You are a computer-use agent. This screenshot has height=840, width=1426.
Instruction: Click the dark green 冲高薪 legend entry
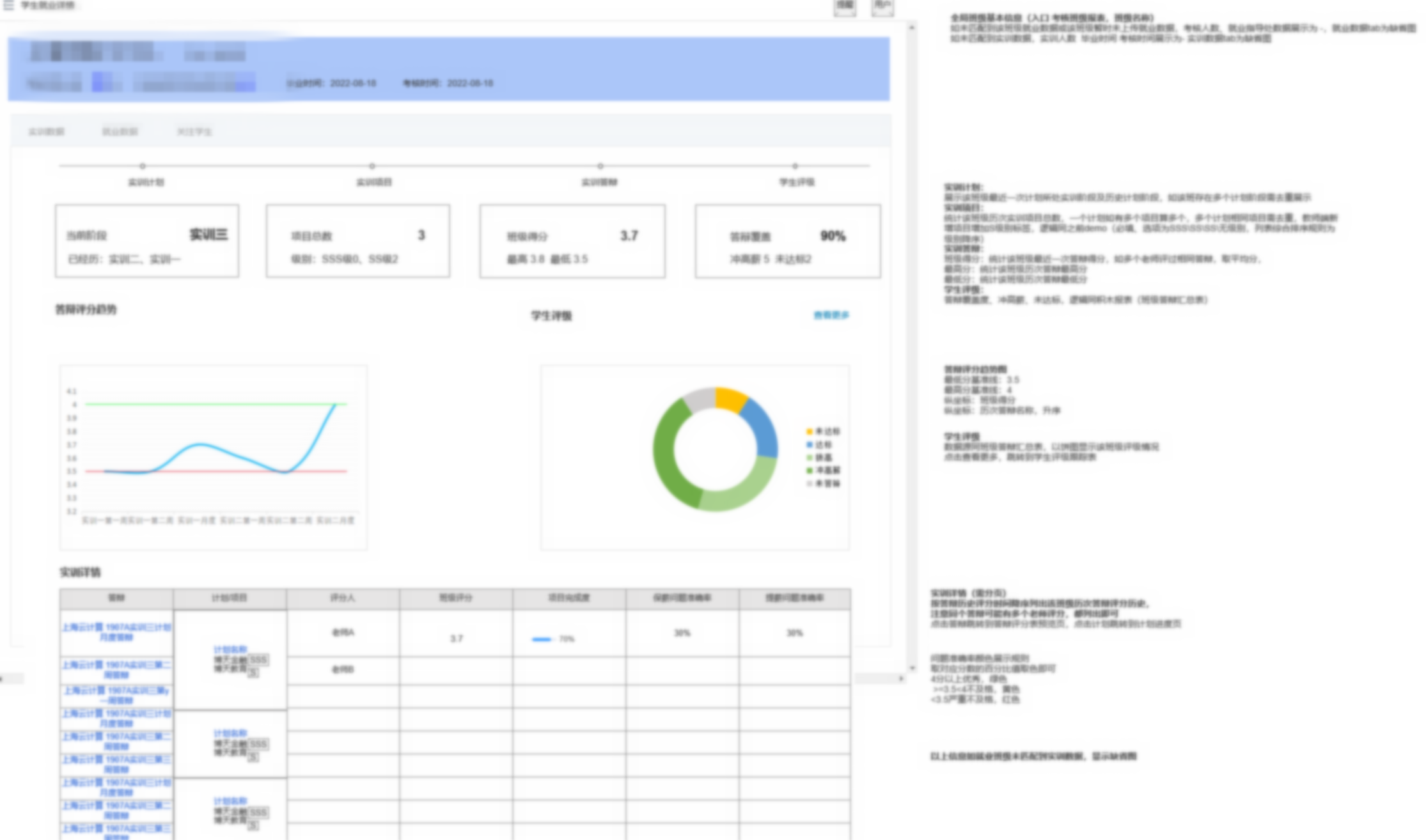coord(823,471)
